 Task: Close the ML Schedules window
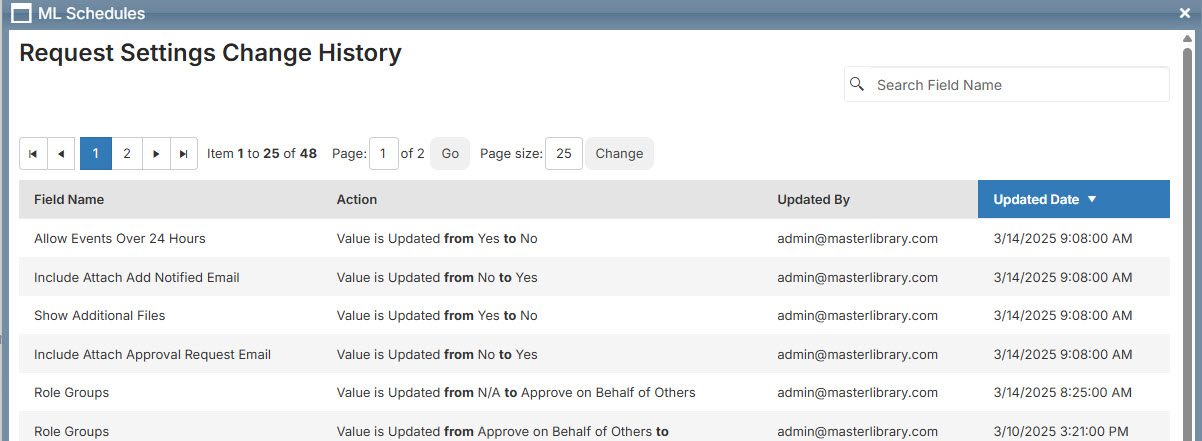pyautogui.click(x=1185, y=14)
